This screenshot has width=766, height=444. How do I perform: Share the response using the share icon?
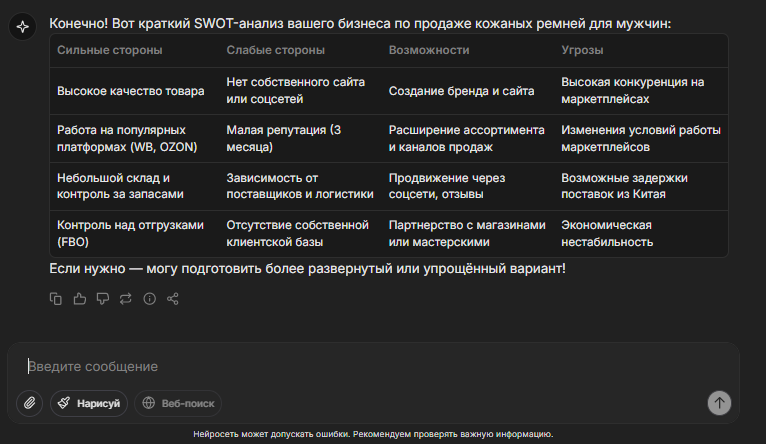coord(172,298)
